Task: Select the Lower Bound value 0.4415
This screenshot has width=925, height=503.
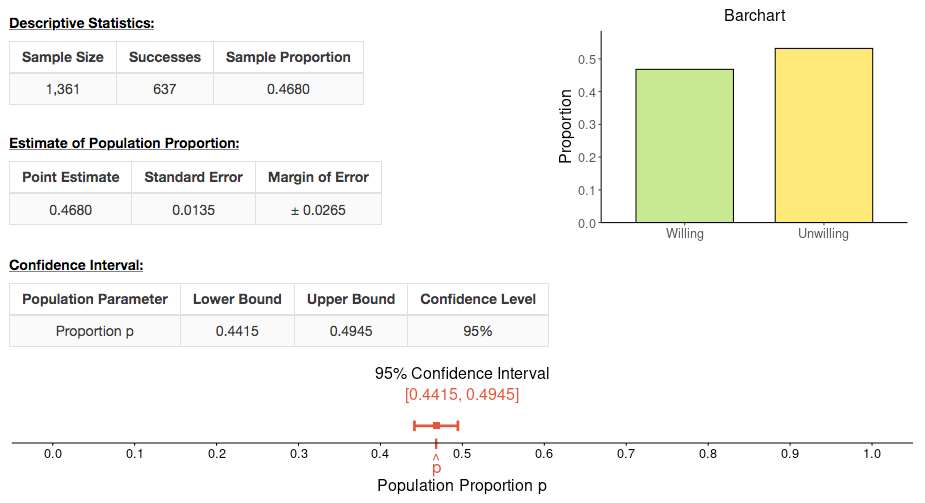Action: (237, 331)
